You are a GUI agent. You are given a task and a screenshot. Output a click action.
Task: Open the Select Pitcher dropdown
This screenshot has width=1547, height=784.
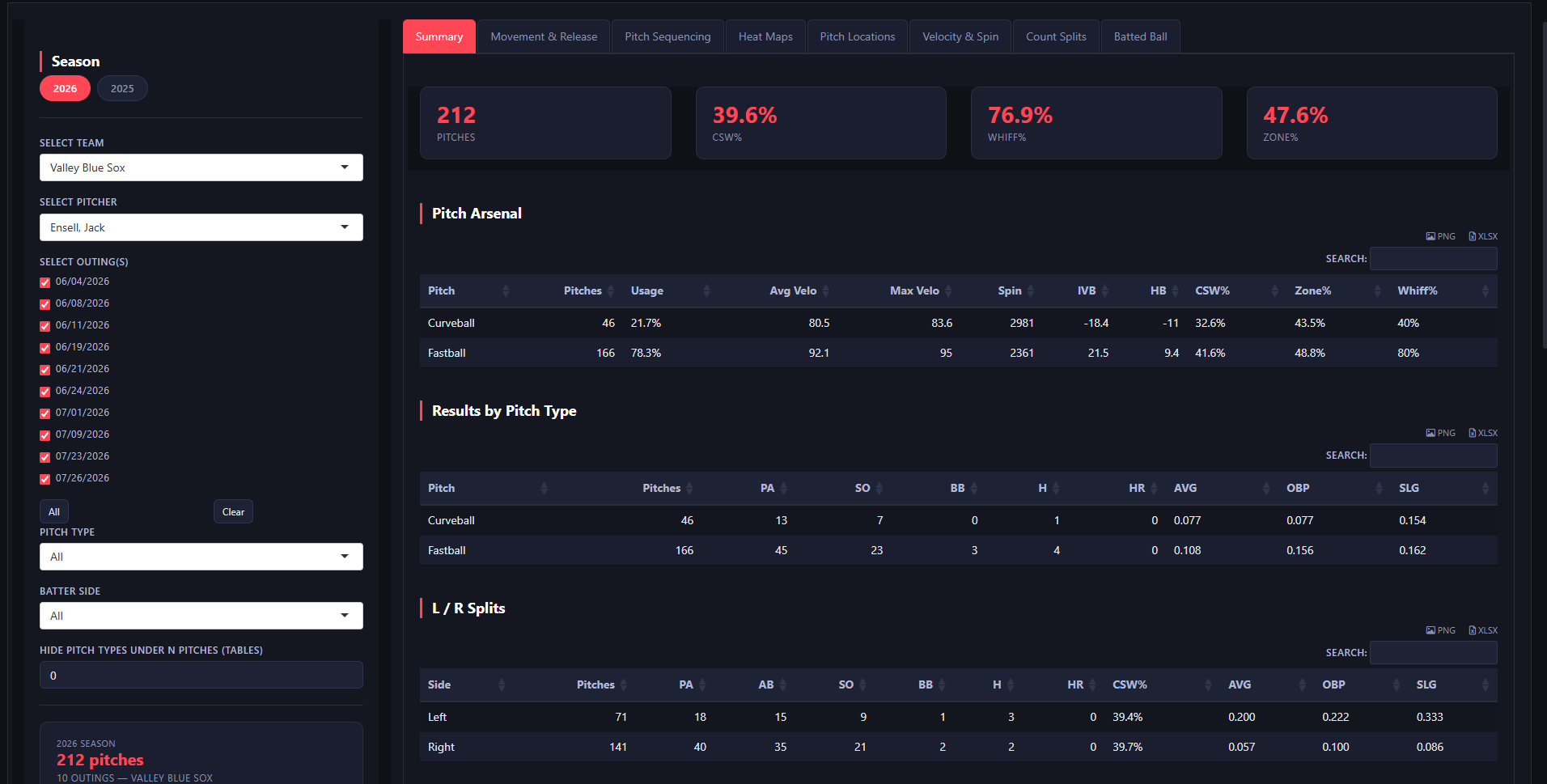click(x=201, y=227)
